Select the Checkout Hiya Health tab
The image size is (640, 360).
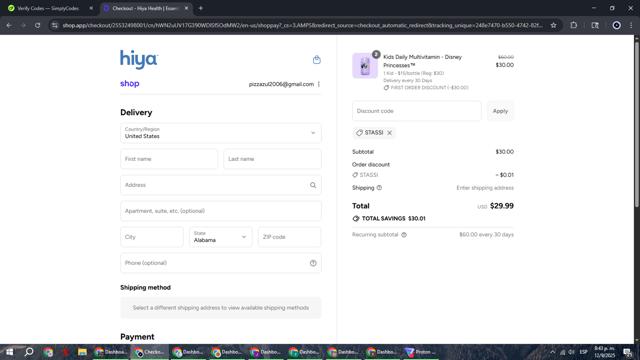pyautogui.click(x=145, y=8)
